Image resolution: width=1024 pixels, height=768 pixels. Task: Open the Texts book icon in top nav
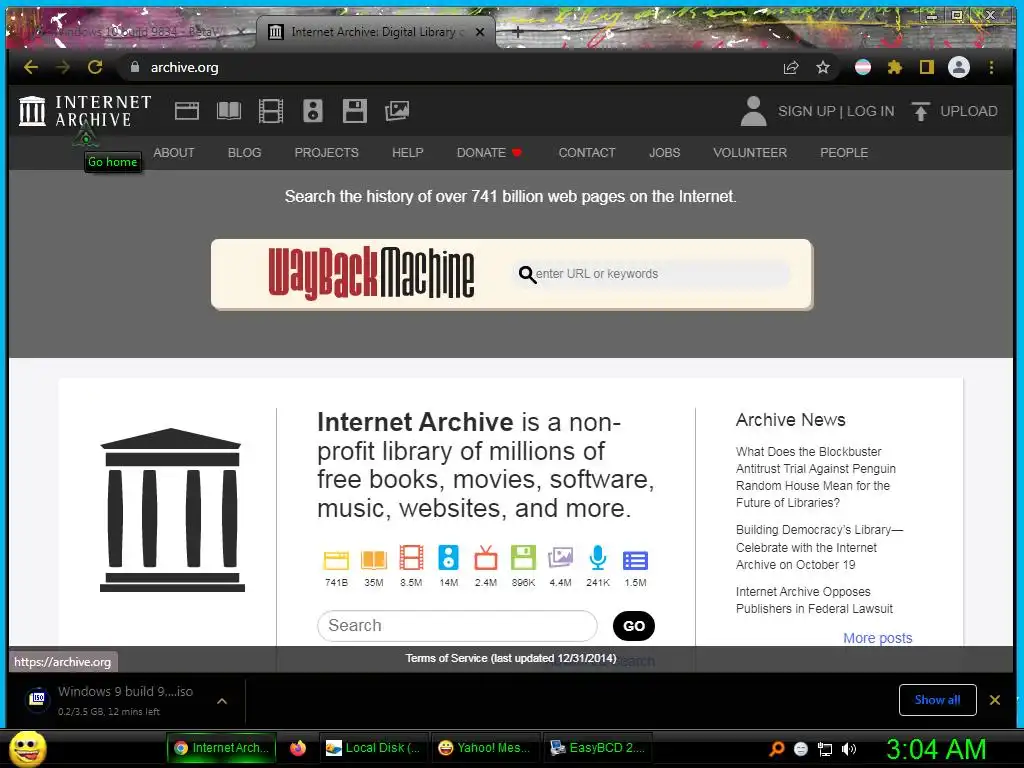point(229,111)
